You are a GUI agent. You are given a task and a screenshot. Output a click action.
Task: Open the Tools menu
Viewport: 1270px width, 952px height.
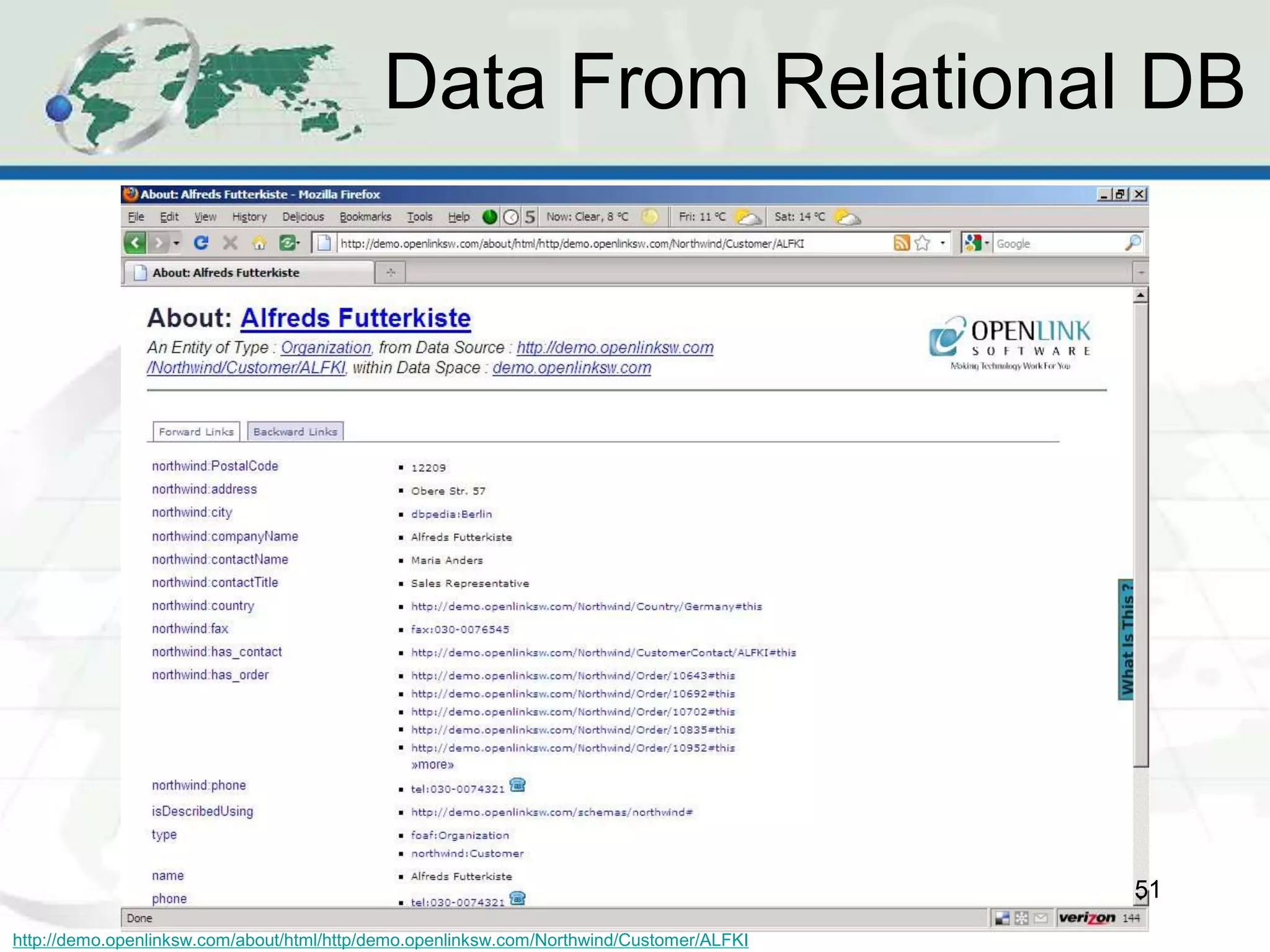coord(420,217)
